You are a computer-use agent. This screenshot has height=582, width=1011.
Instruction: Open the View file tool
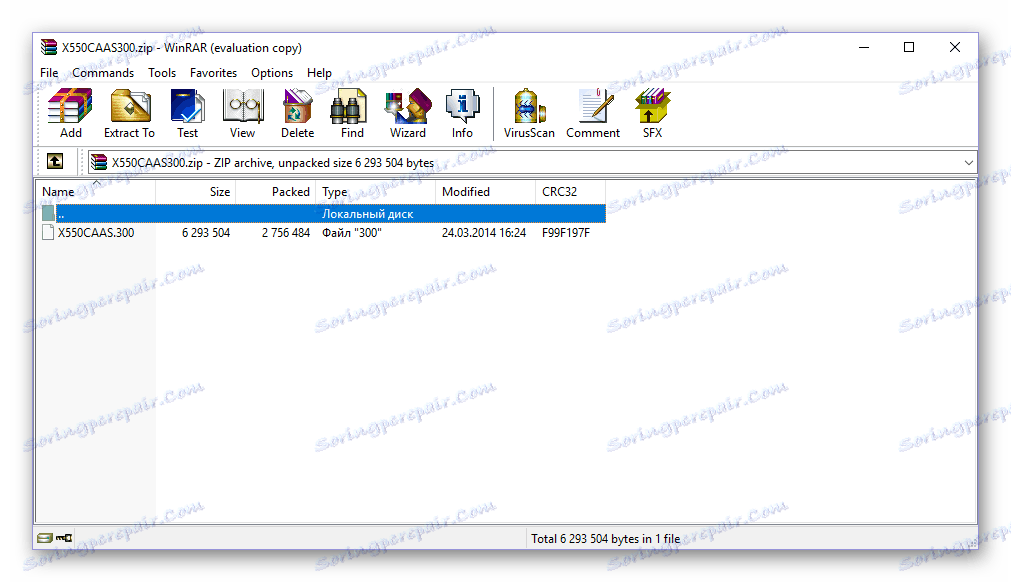tap(242, 113)
